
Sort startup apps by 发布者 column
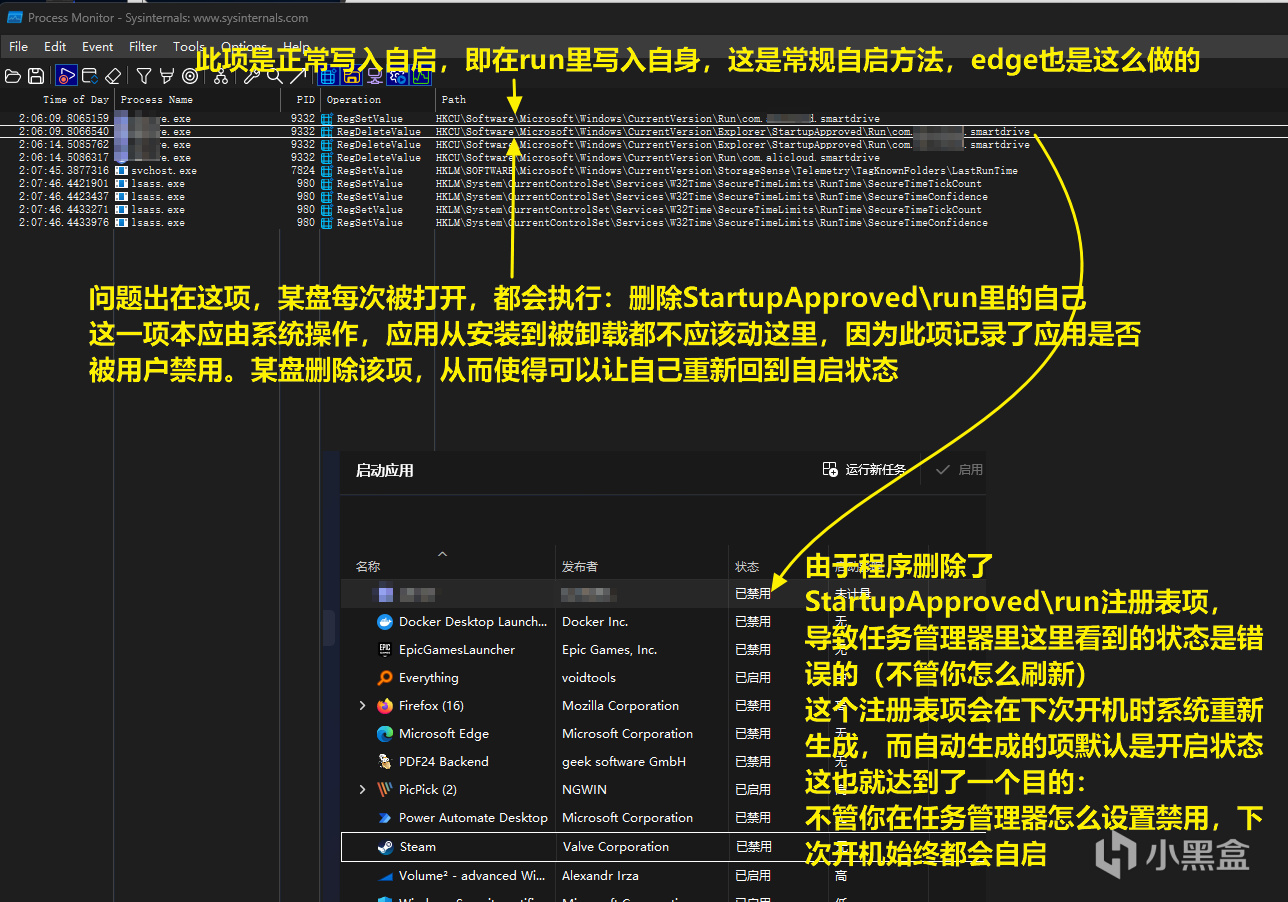click(580, 567)
